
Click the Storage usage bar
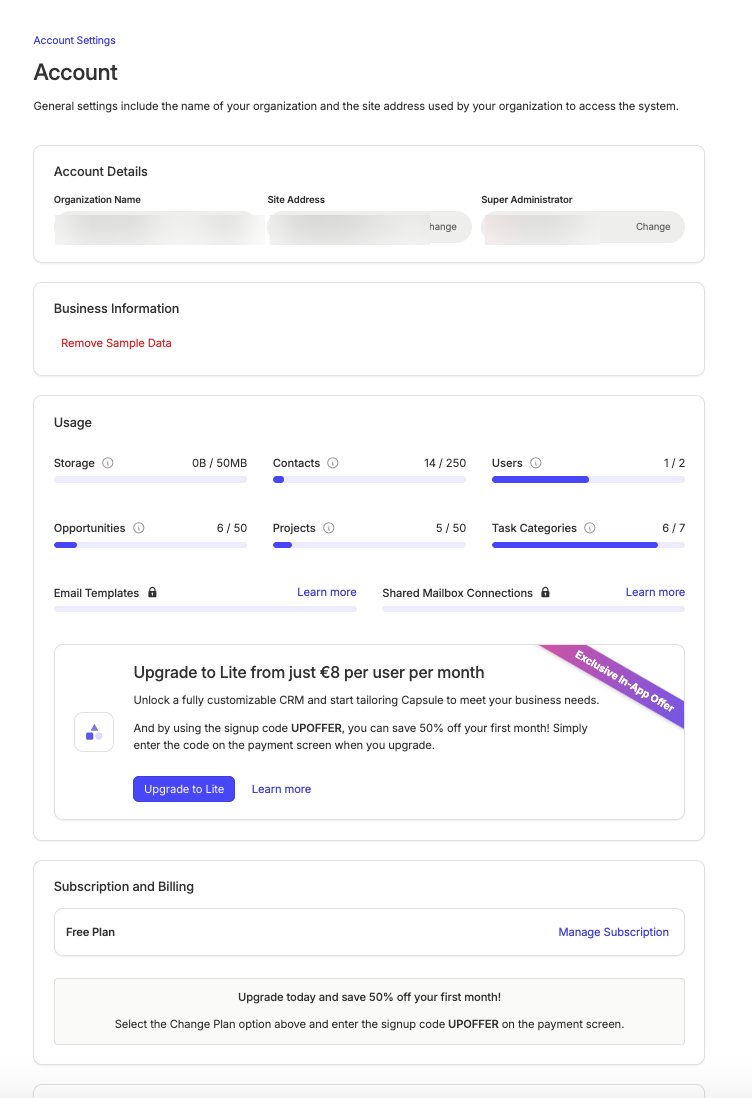tap(151, 480)
